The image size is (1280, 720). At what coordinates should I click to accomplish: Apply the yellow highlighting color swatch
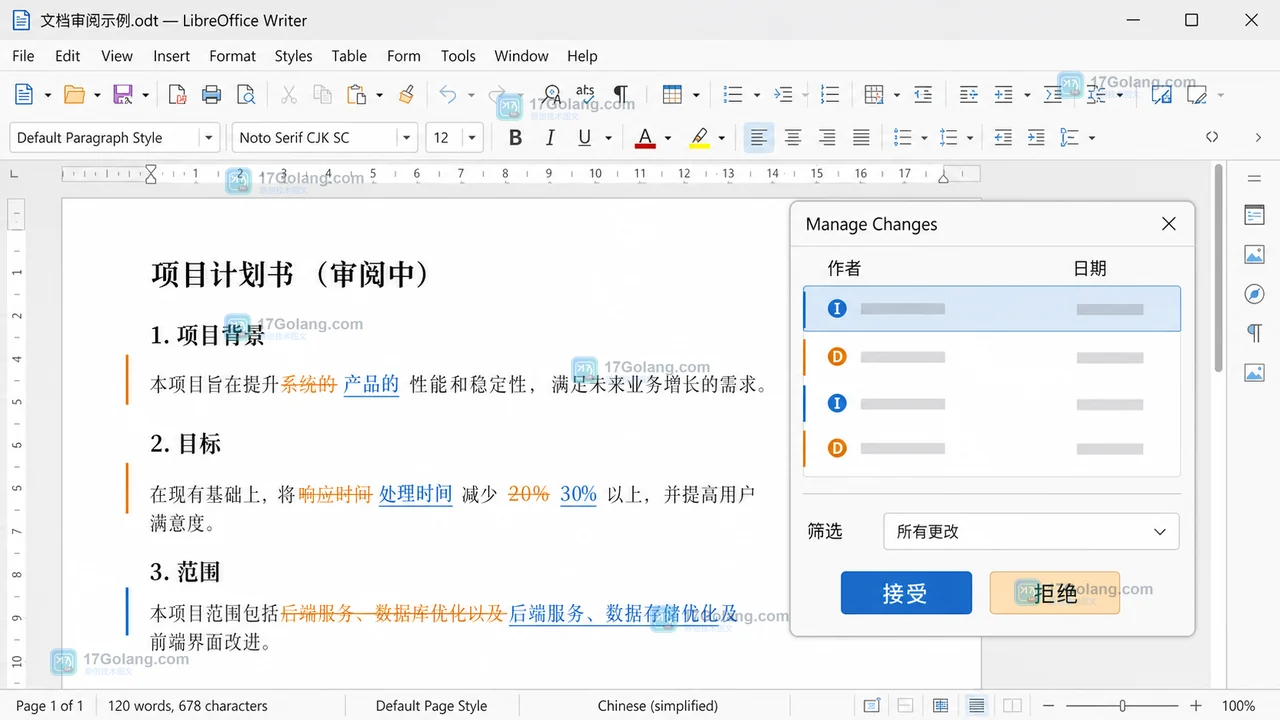click(699, 138)
